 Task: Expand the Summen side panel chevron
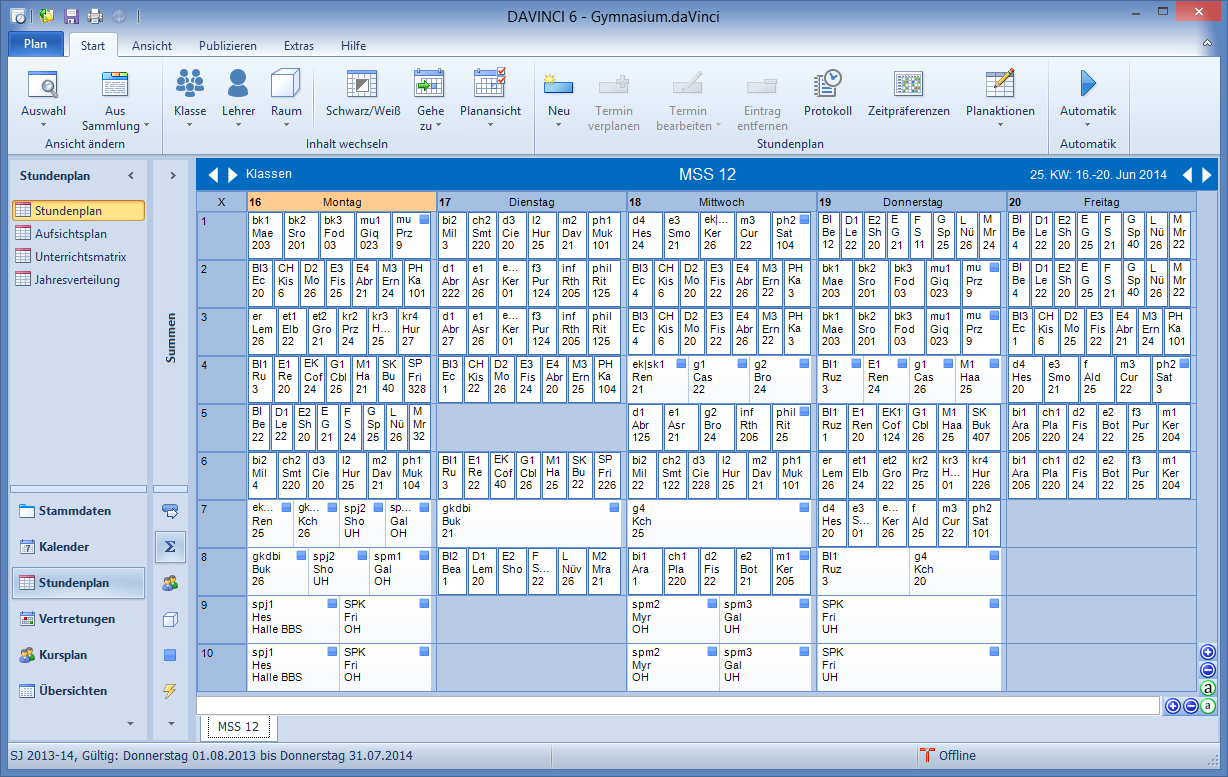172,176
